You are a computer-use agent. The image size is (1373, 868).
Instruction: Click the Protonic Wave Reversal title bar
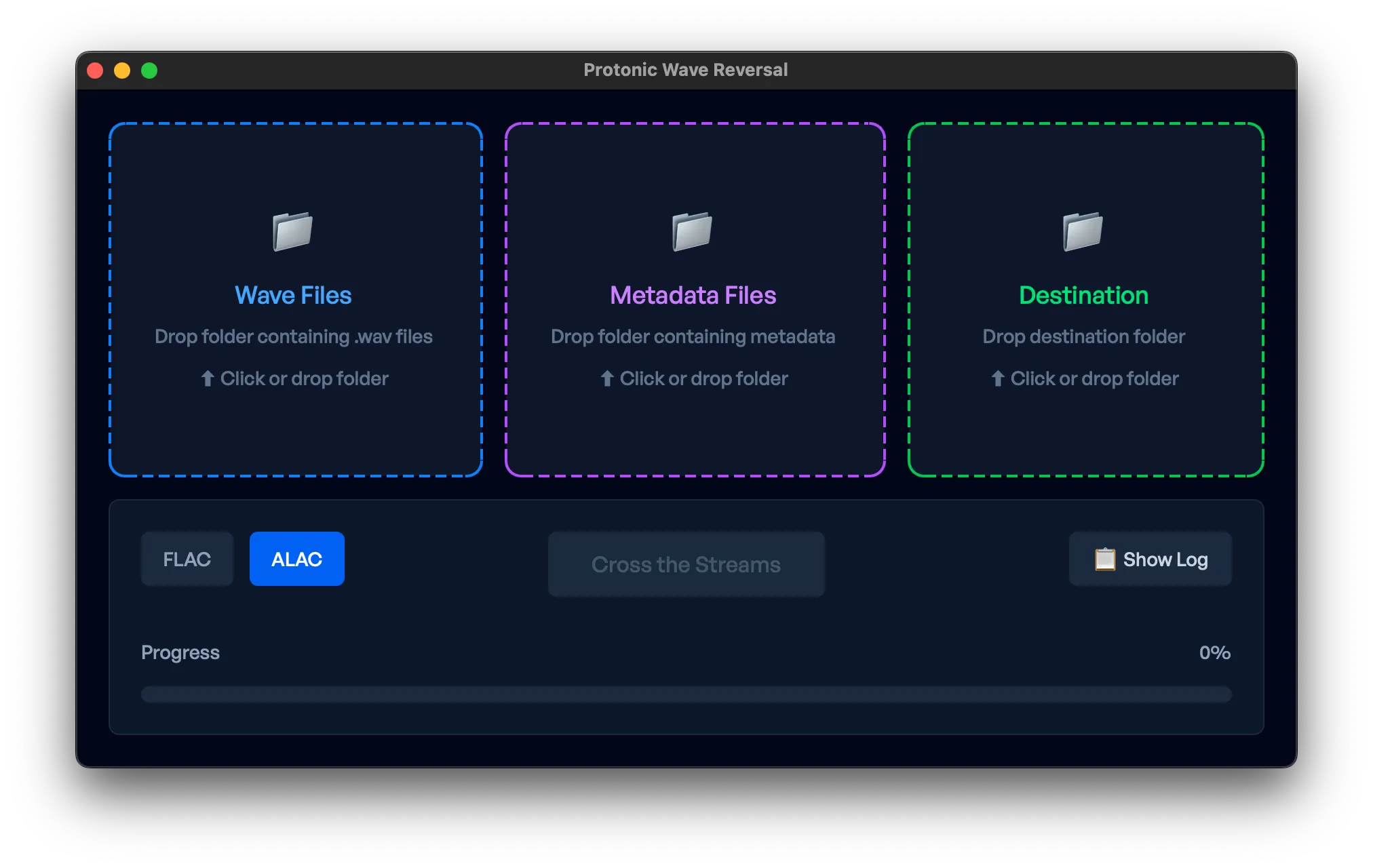685,70
